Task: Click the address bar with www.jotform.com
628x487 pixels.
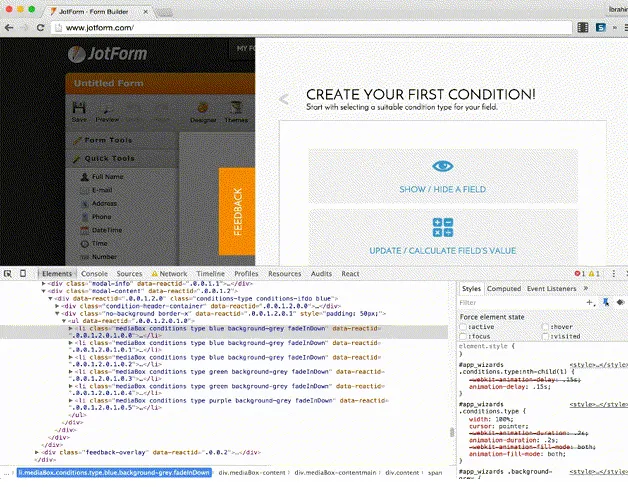Action: pyautogui.click(x=311, y=28)
